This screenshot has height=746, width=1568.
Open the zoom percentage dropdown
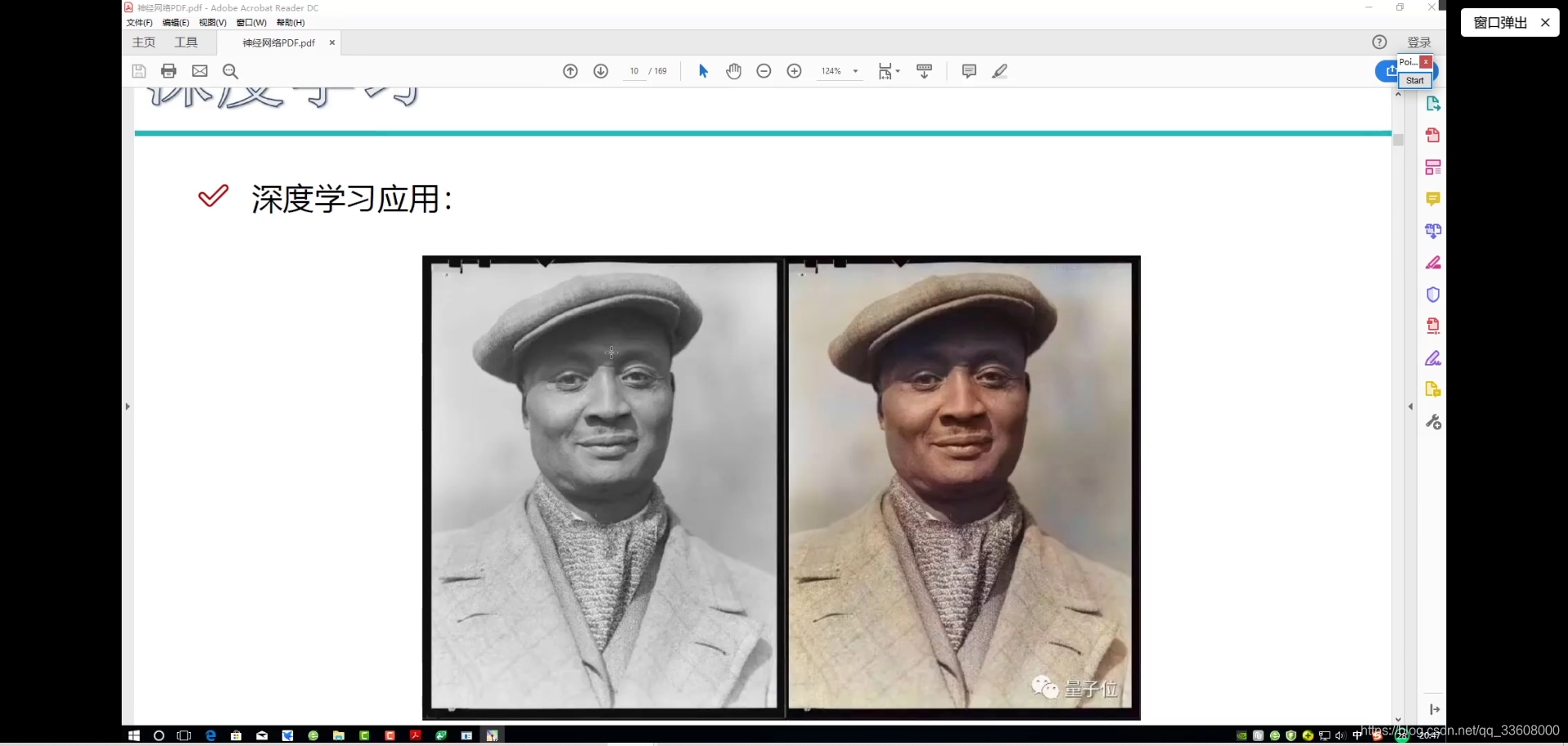854,71
